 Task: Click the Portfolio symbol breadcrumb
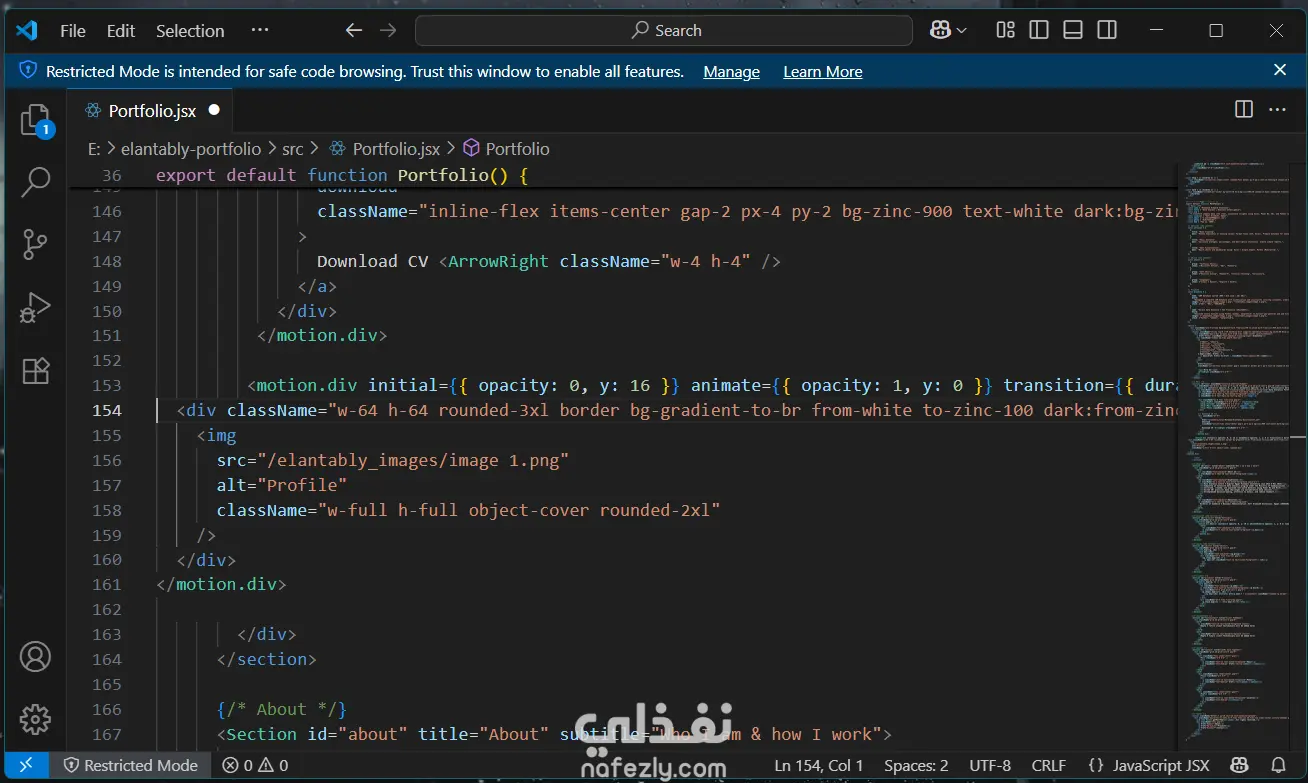point(517,149)
